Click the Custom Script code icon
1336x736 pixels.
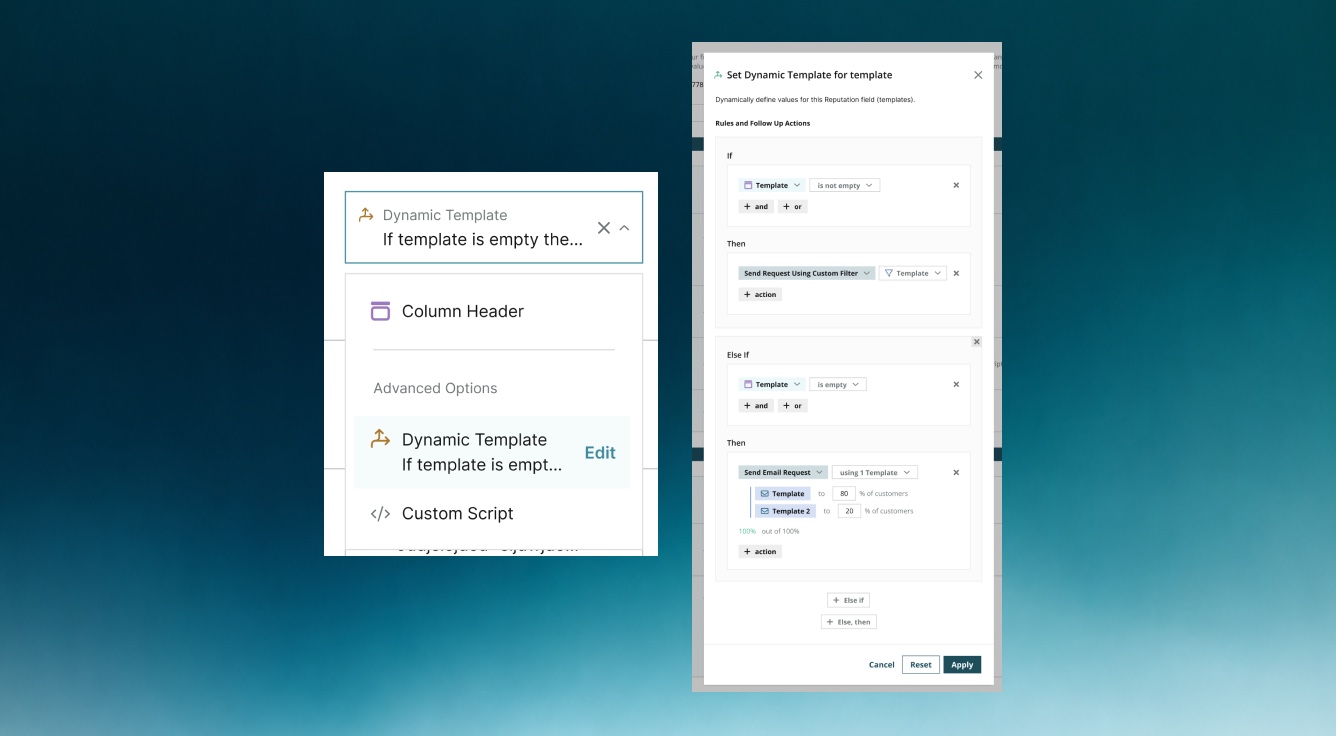(x=380, y=514)
